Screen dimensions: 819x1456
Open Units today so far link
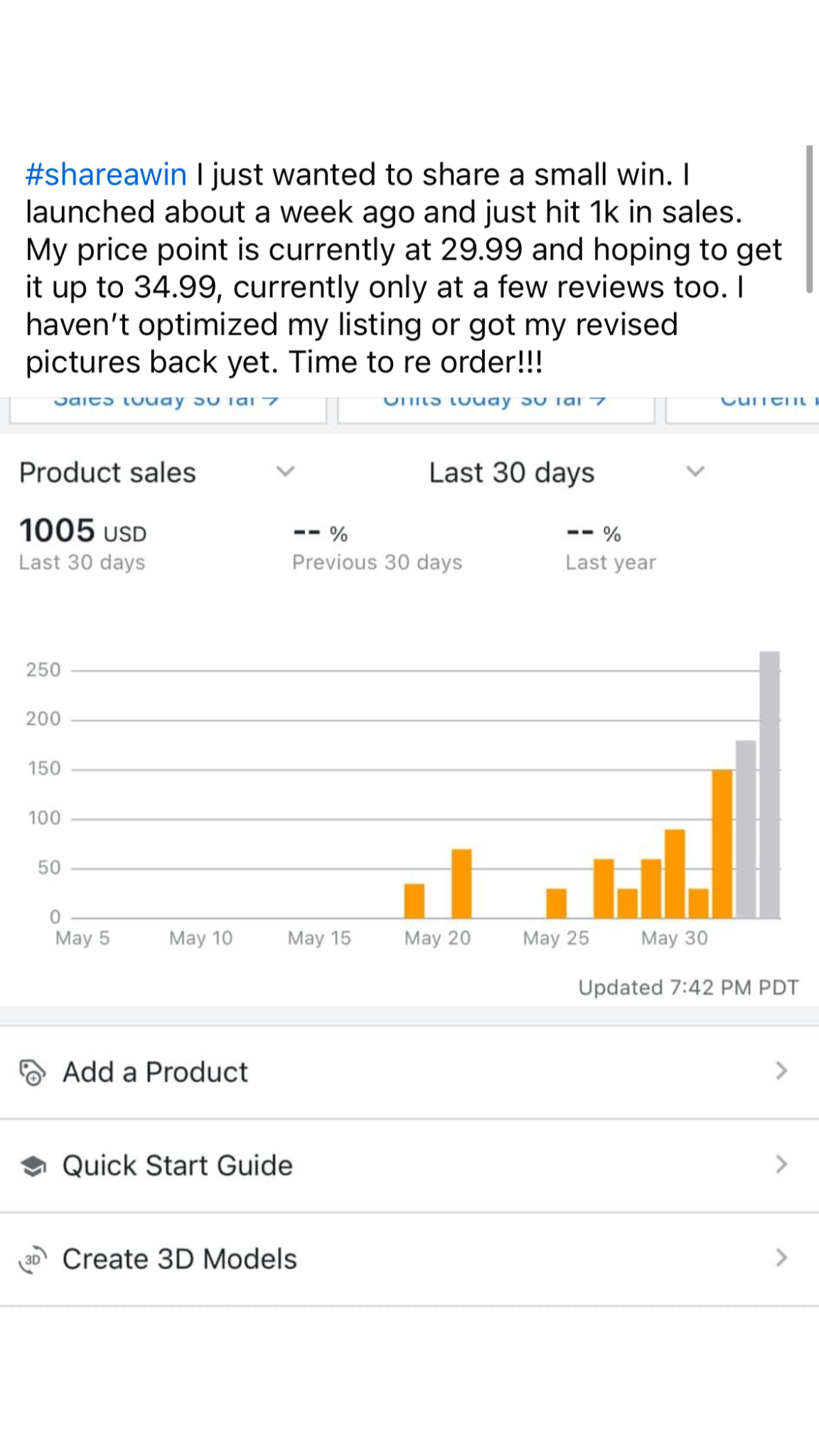(x=495, y=402)
